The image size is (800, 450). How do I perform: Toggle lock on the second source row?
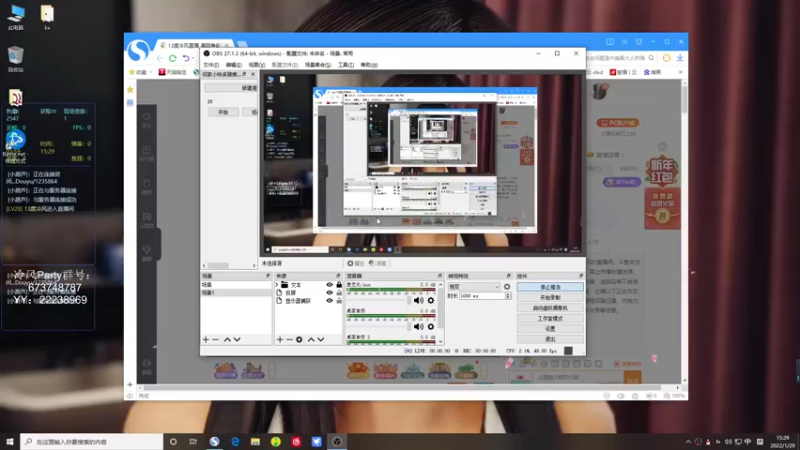(x=339, y=293)
